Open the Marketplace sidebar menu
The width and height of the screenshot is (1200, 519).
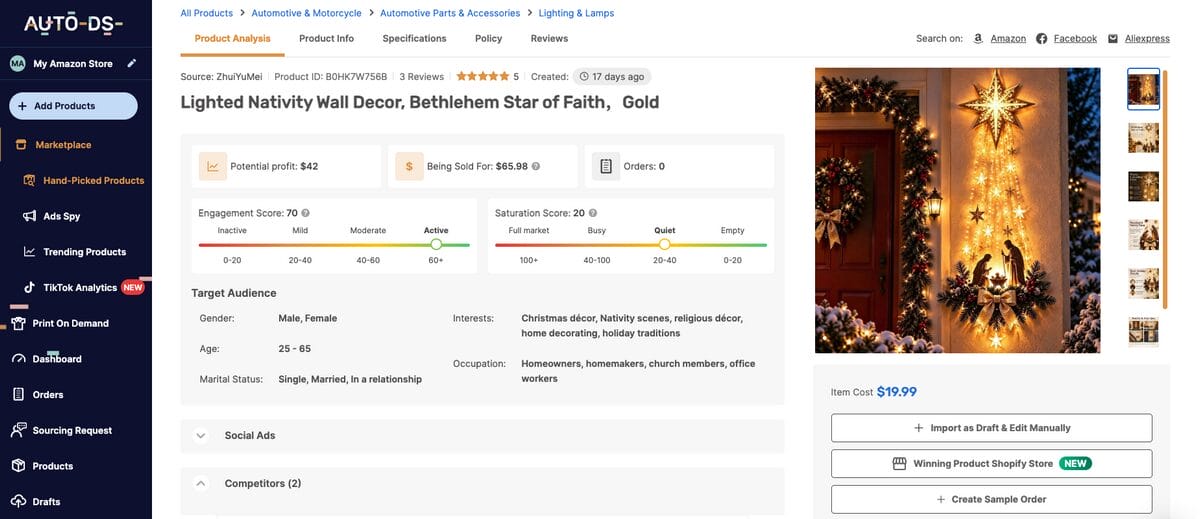[63, 145]
